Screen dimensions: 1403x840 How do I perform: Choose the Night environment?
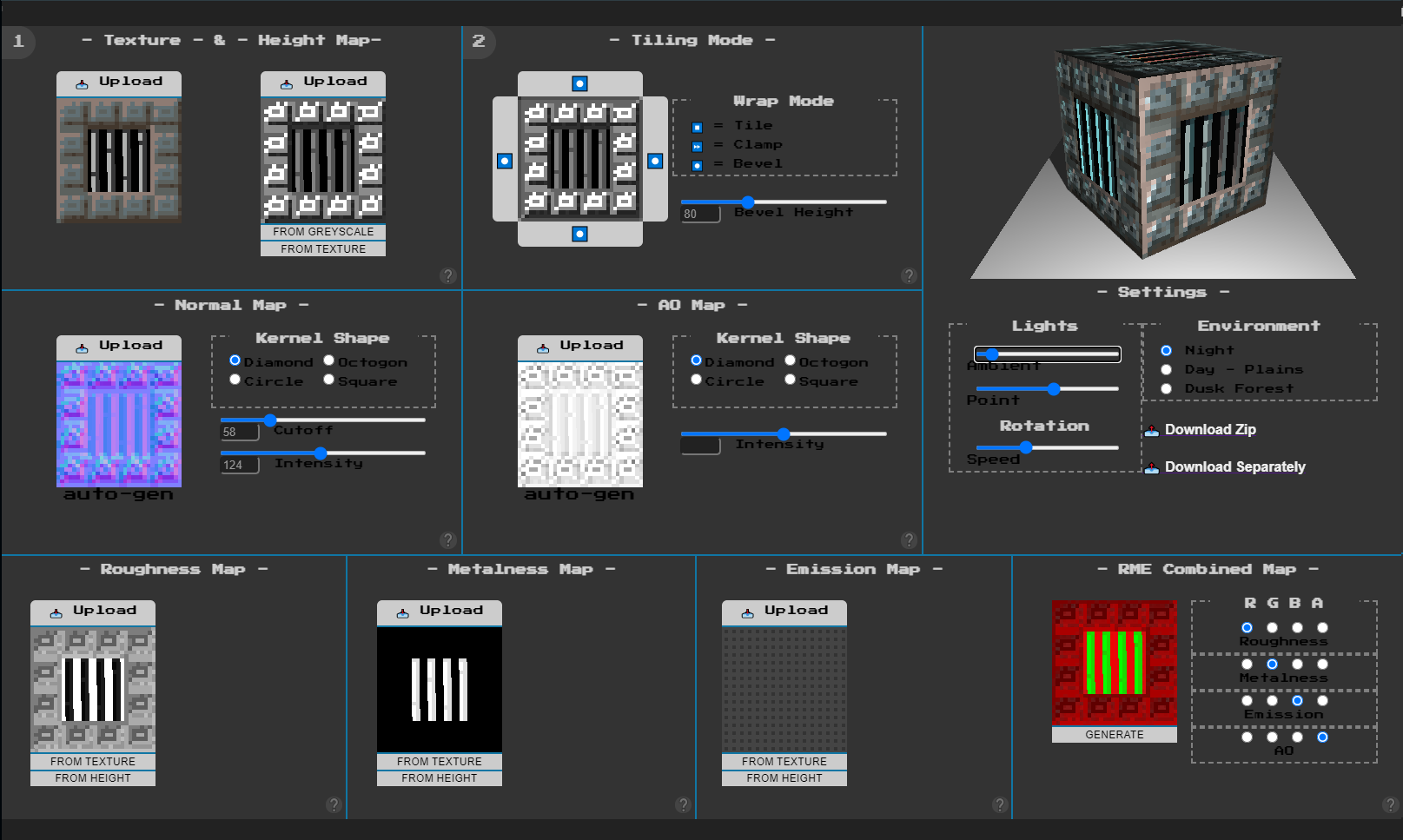pyautogui.click(x=1166, y=350)
